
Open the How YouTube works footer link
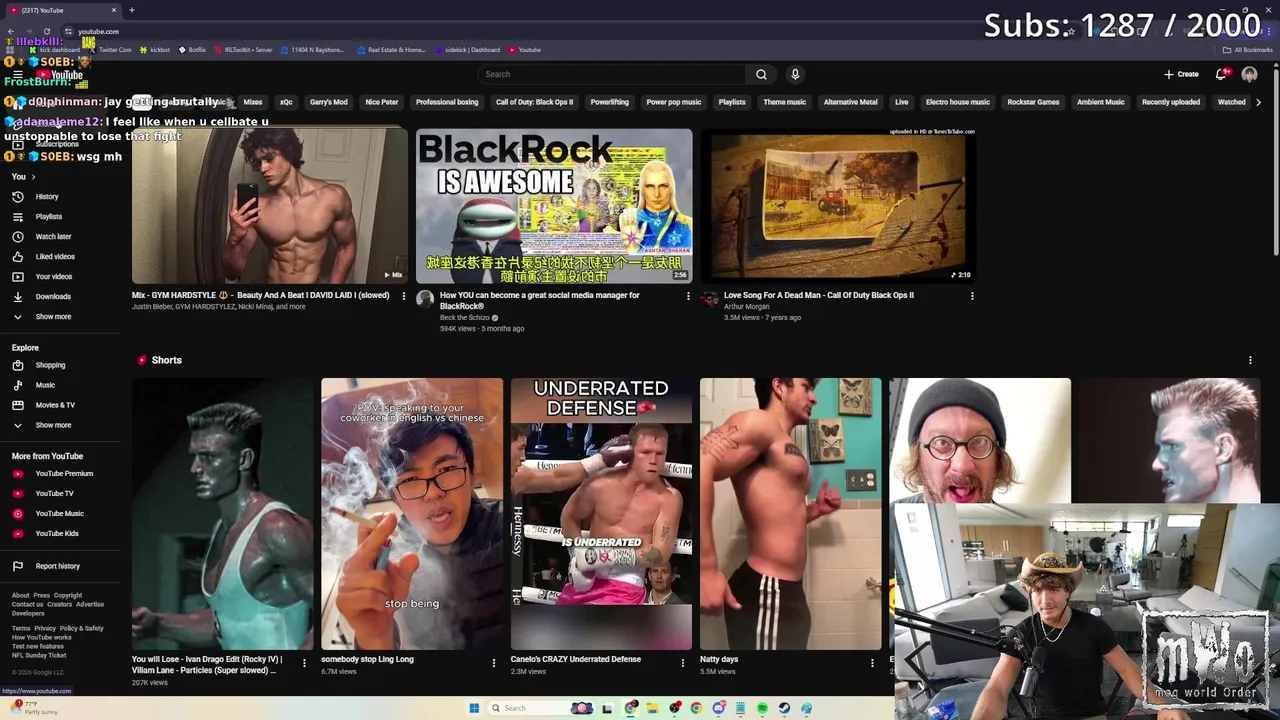[x=42, y=637]
